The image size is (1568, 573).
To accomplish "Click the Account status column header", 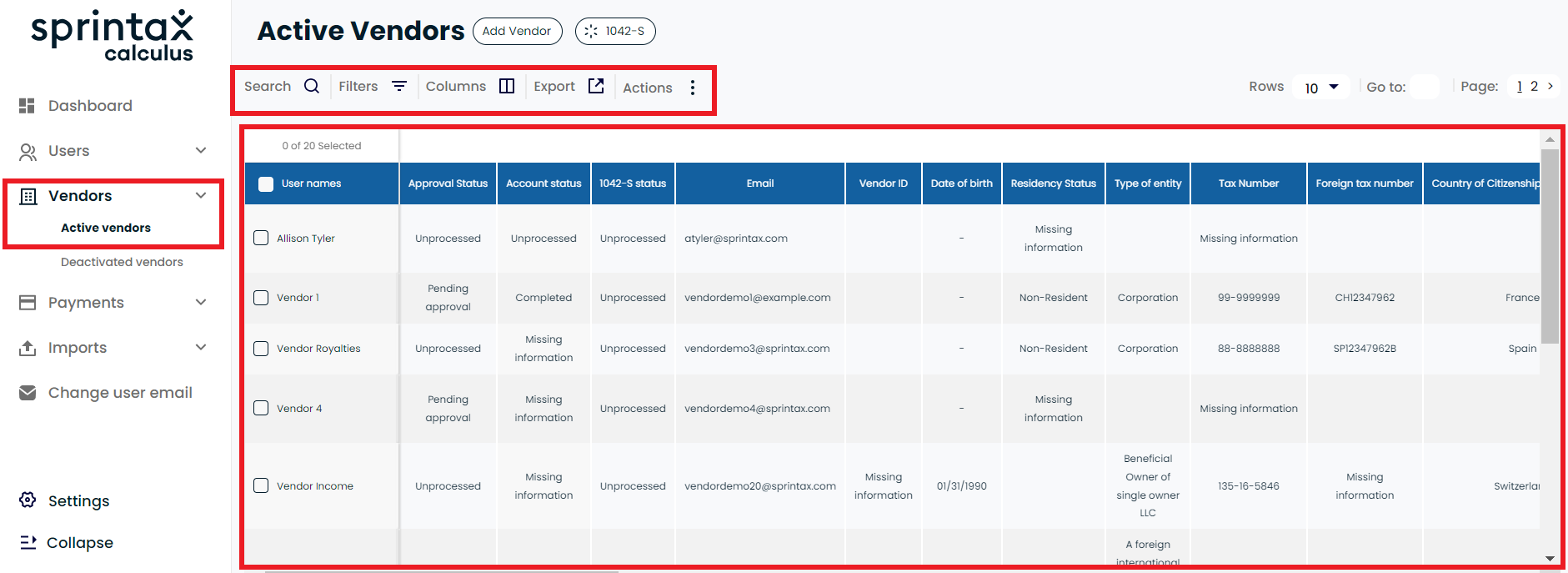I will point(544,183).
